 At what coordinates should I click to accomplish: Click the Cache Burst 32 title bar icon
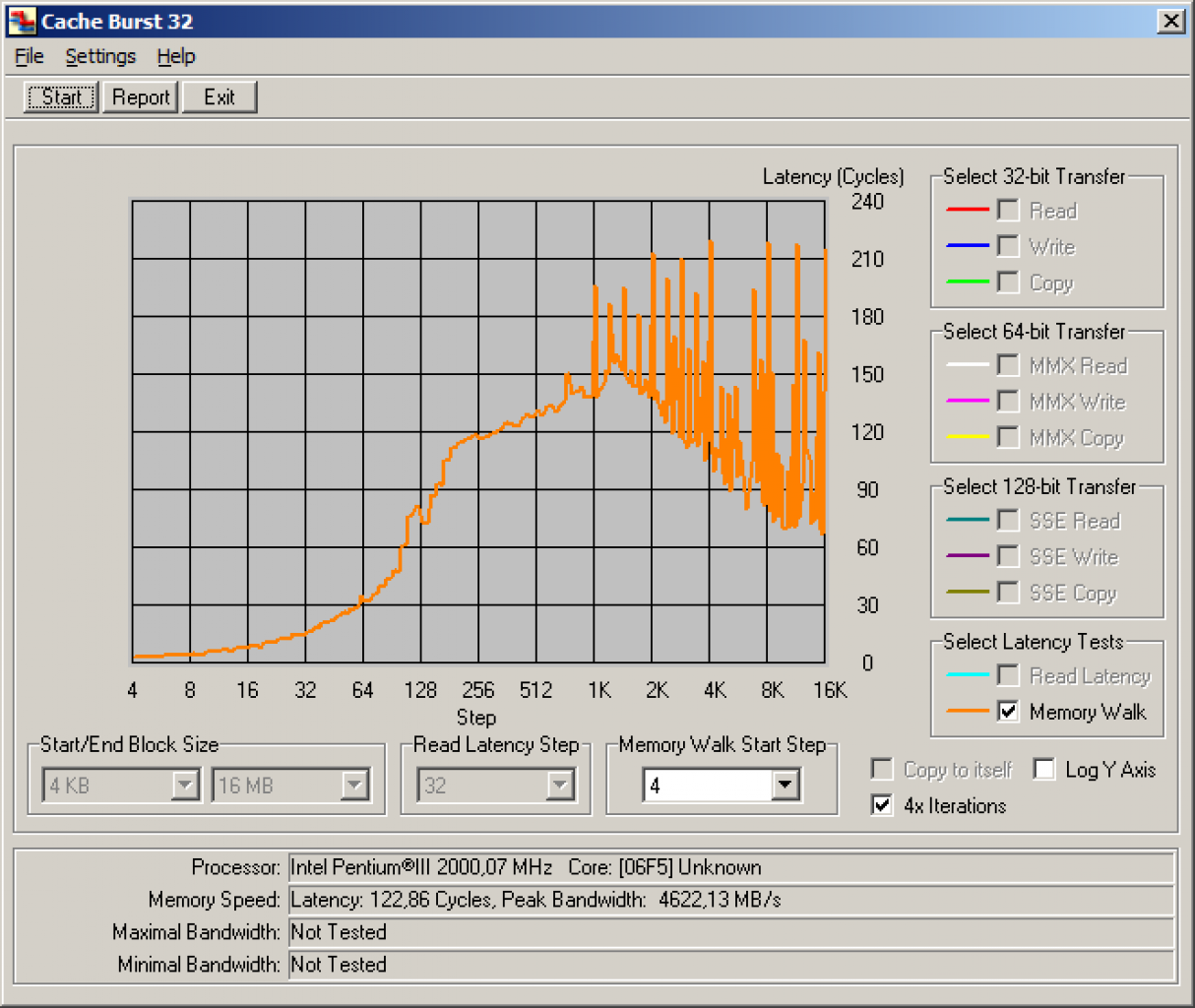22,21
